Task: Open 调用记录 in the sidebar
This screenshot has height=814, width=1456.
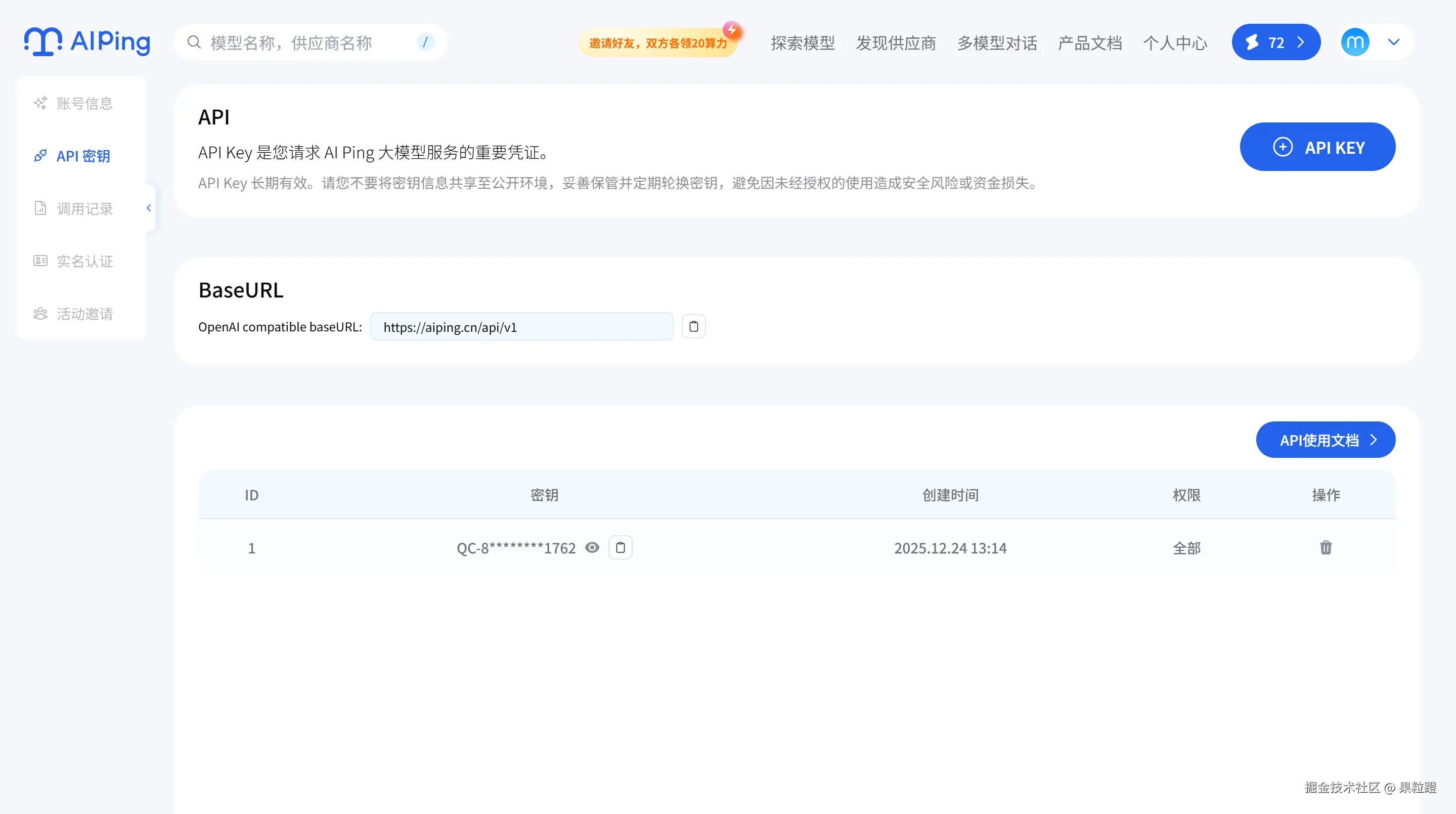Action: pos(84,208)
